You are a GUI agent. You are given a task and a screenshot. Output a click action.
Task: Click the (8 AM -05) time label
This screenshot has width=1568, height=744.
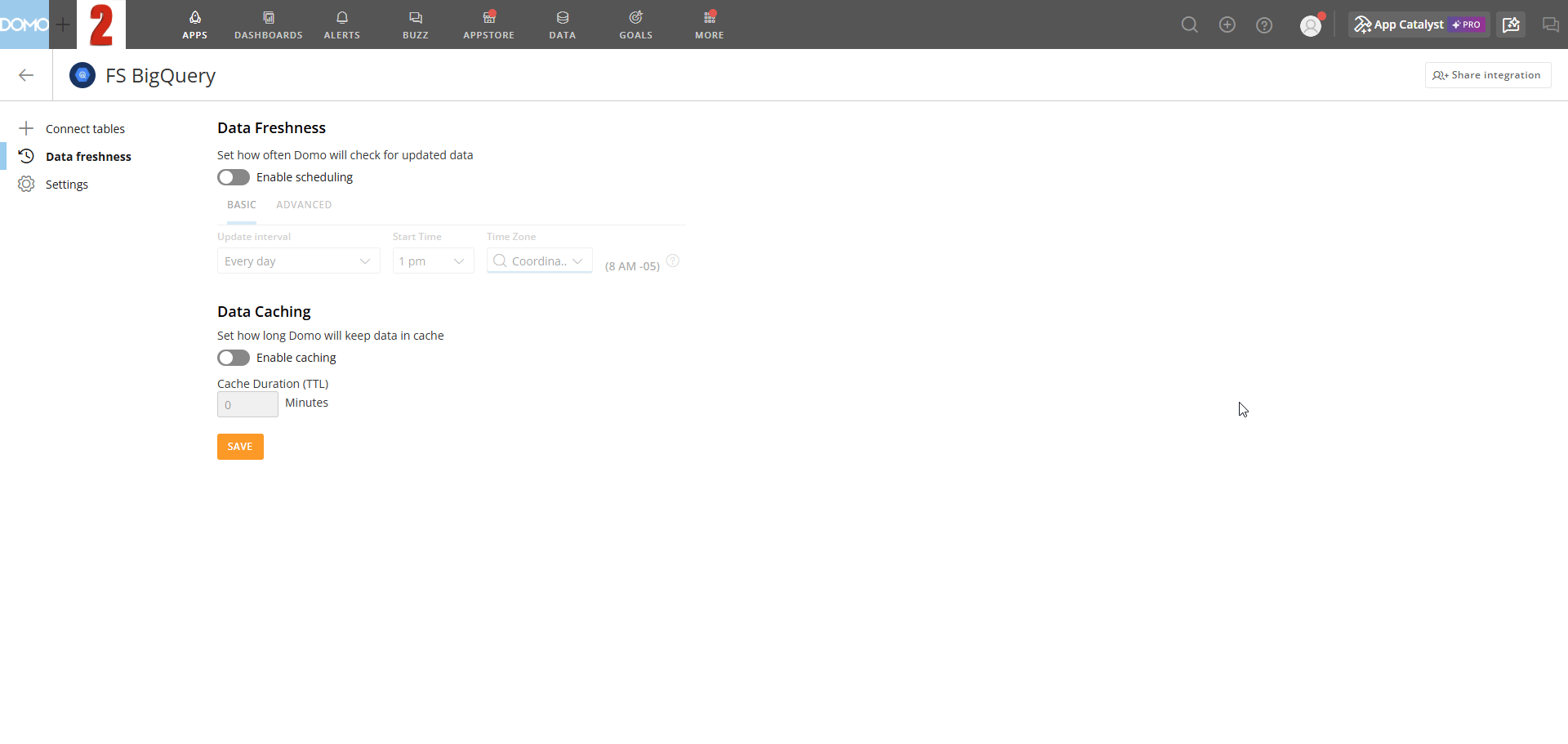click(x=632, y=266)
